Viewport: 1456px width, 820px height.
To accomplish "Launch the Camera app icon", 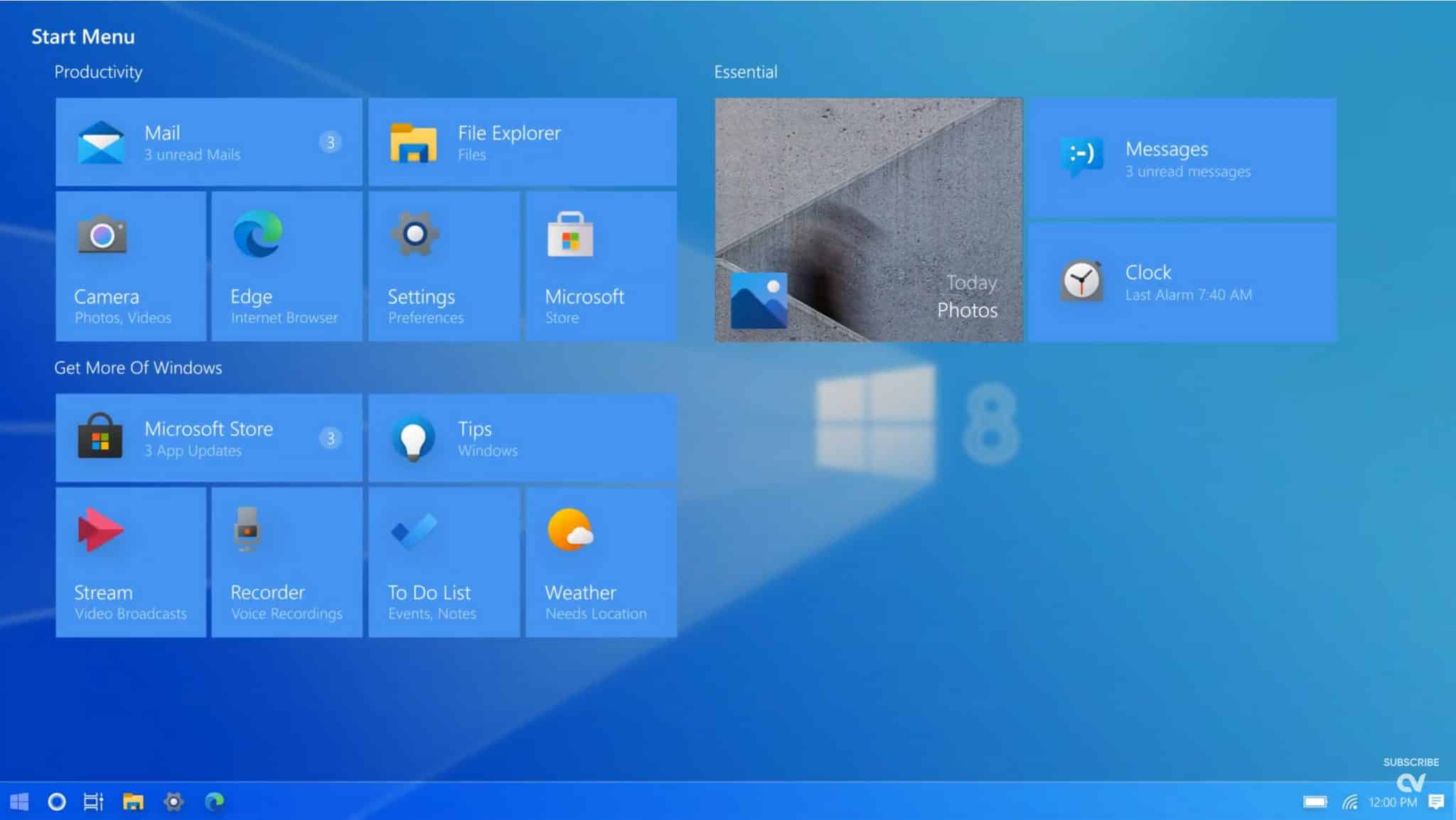I will tap(102, 234).
